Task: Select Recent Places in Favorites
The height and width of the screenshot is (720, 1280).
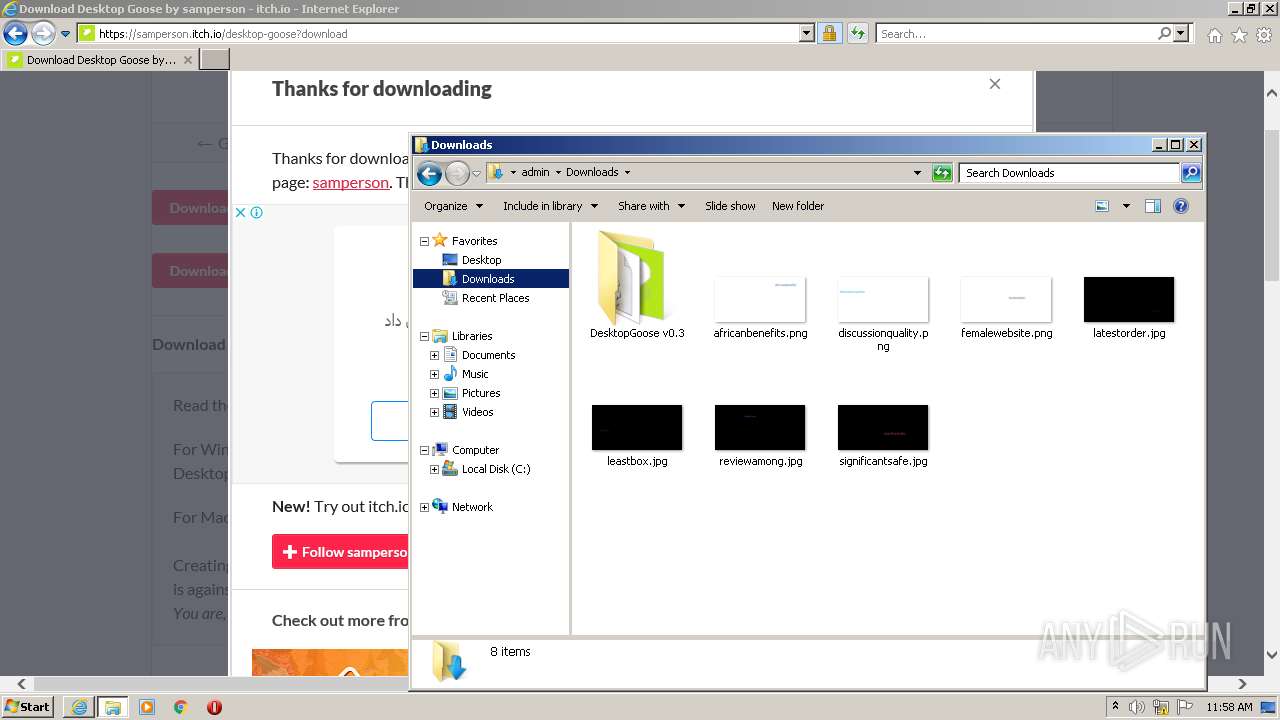Action: (495, 298)
